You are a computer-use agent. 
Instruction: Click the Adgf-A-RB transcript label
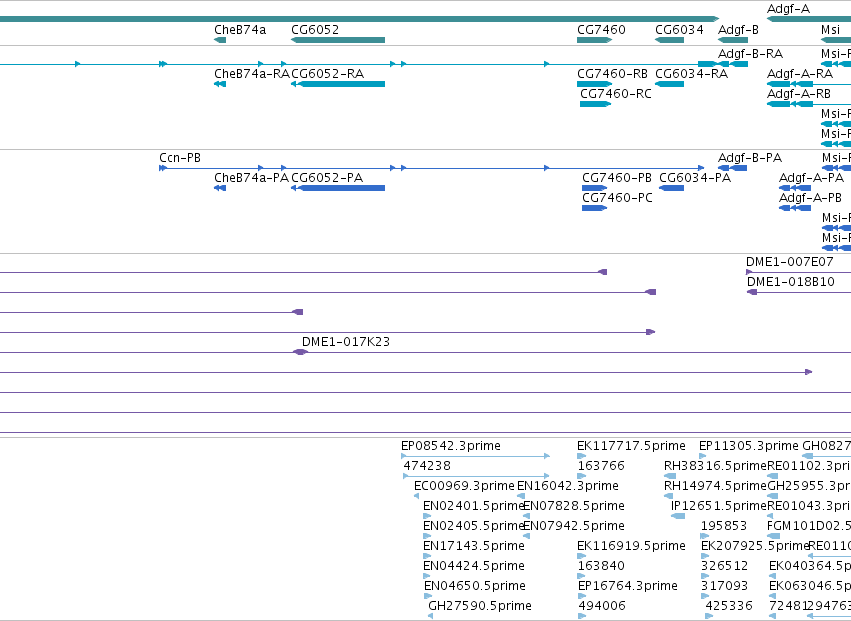(x=799, y=94)
